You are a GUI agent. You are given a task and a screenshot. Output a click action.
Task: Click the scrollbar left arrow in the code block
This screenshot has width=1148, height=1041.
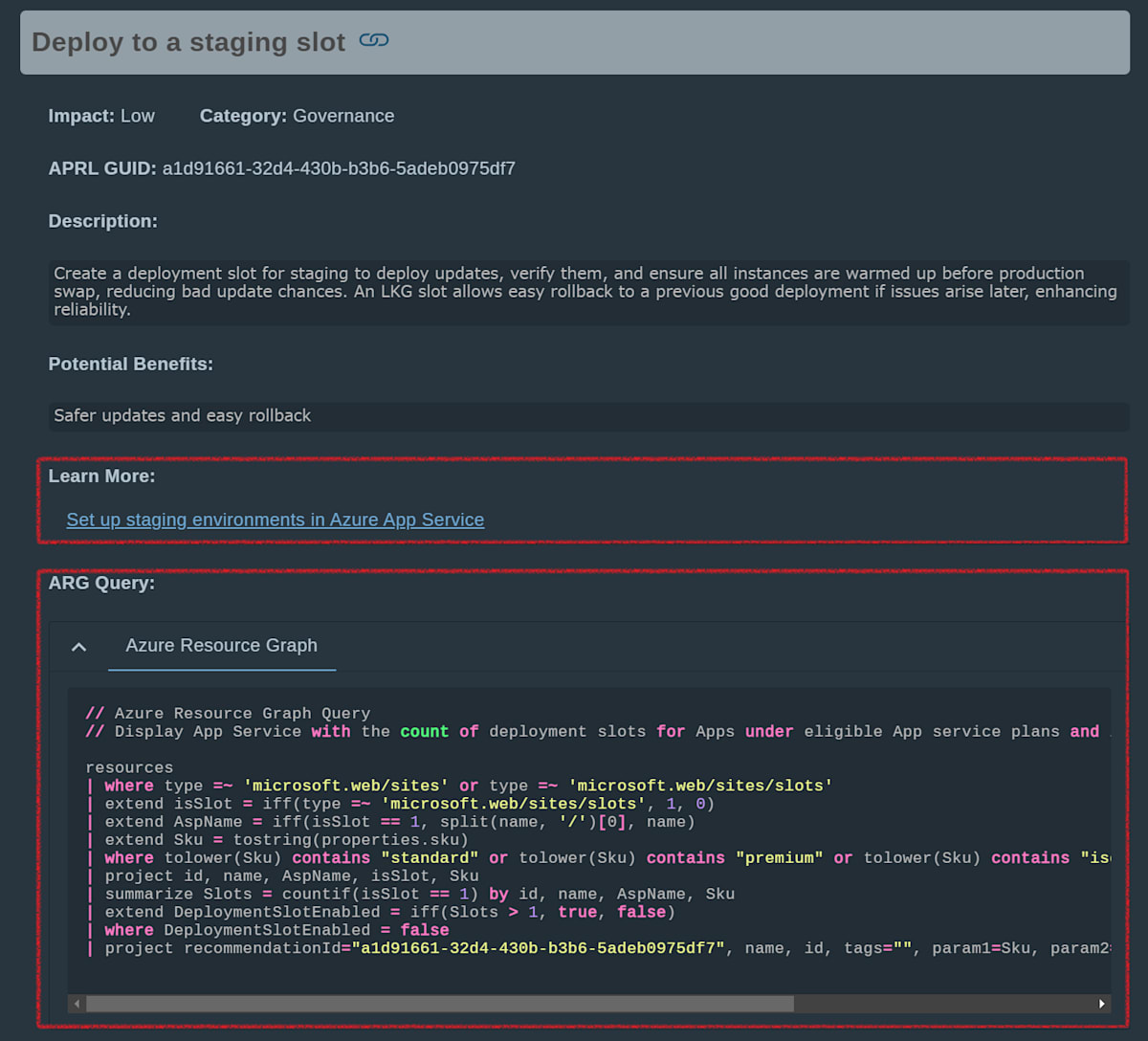tap(77, 1004)
